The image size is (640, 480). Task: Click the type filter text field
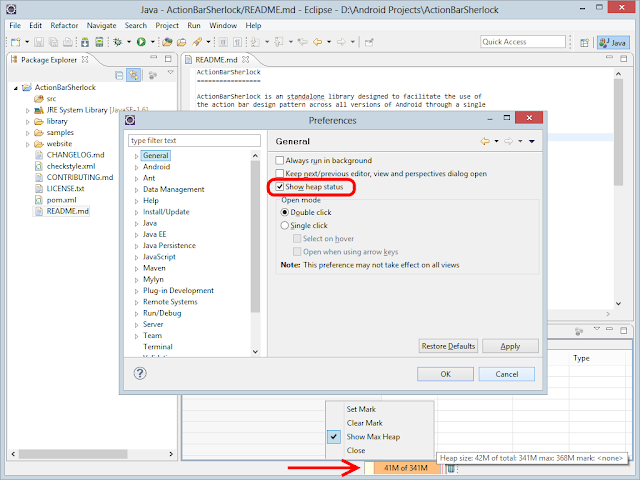pos(194,140)
